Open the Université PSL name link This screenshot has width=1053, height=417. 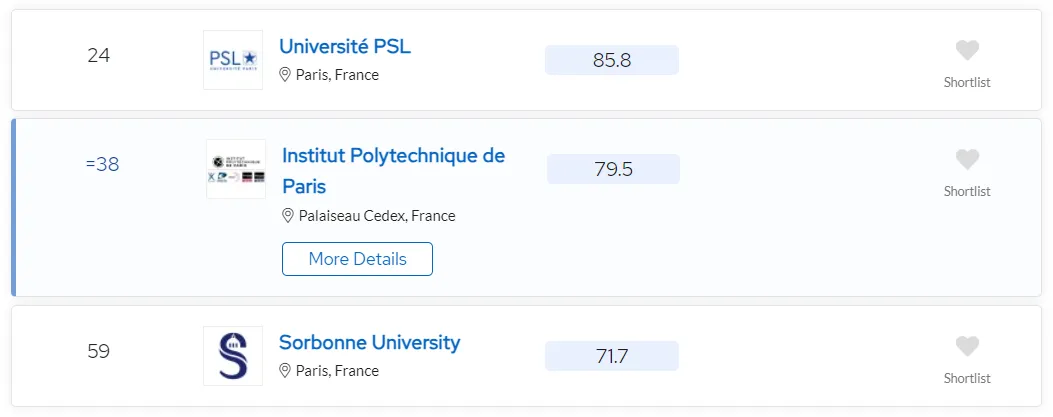pyautogui.click(x=345, y=46)
